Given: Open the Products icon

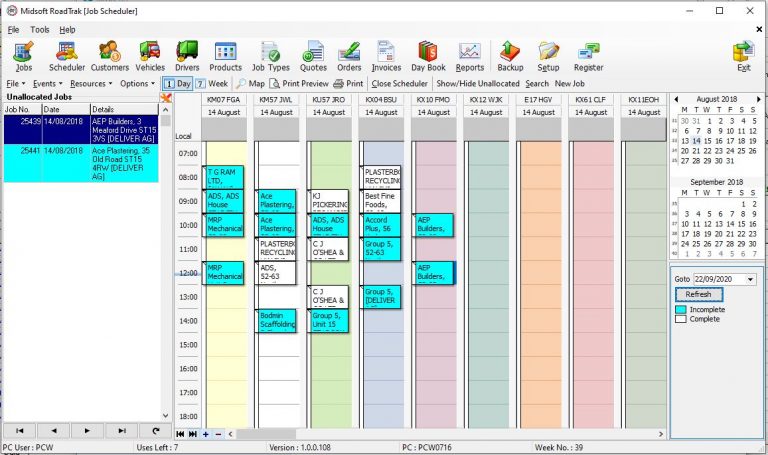Looking at the screenshot, I should tap(225, 56).
